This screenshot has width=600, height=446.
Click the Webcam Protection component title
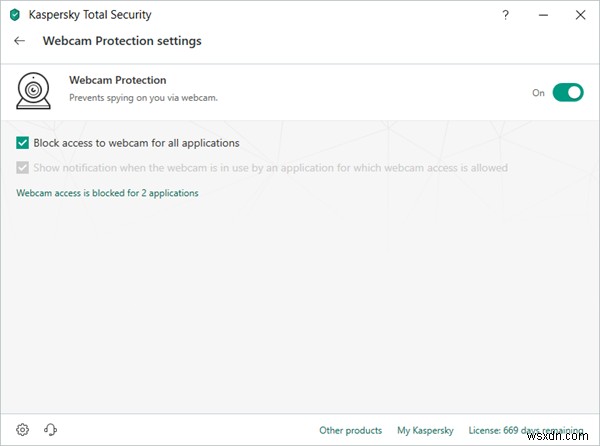[117, 80]
